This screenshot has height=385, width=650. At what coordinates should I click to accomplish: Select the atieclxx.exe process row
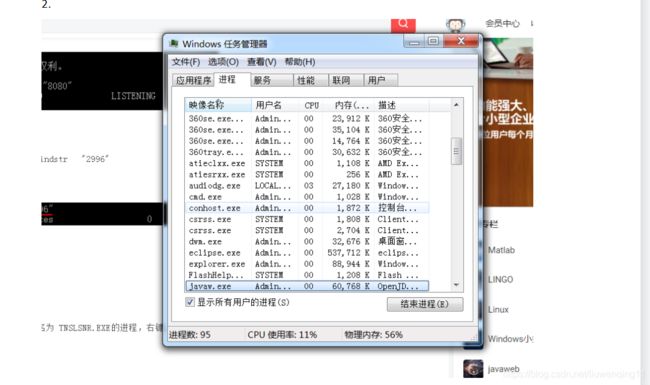307,163
